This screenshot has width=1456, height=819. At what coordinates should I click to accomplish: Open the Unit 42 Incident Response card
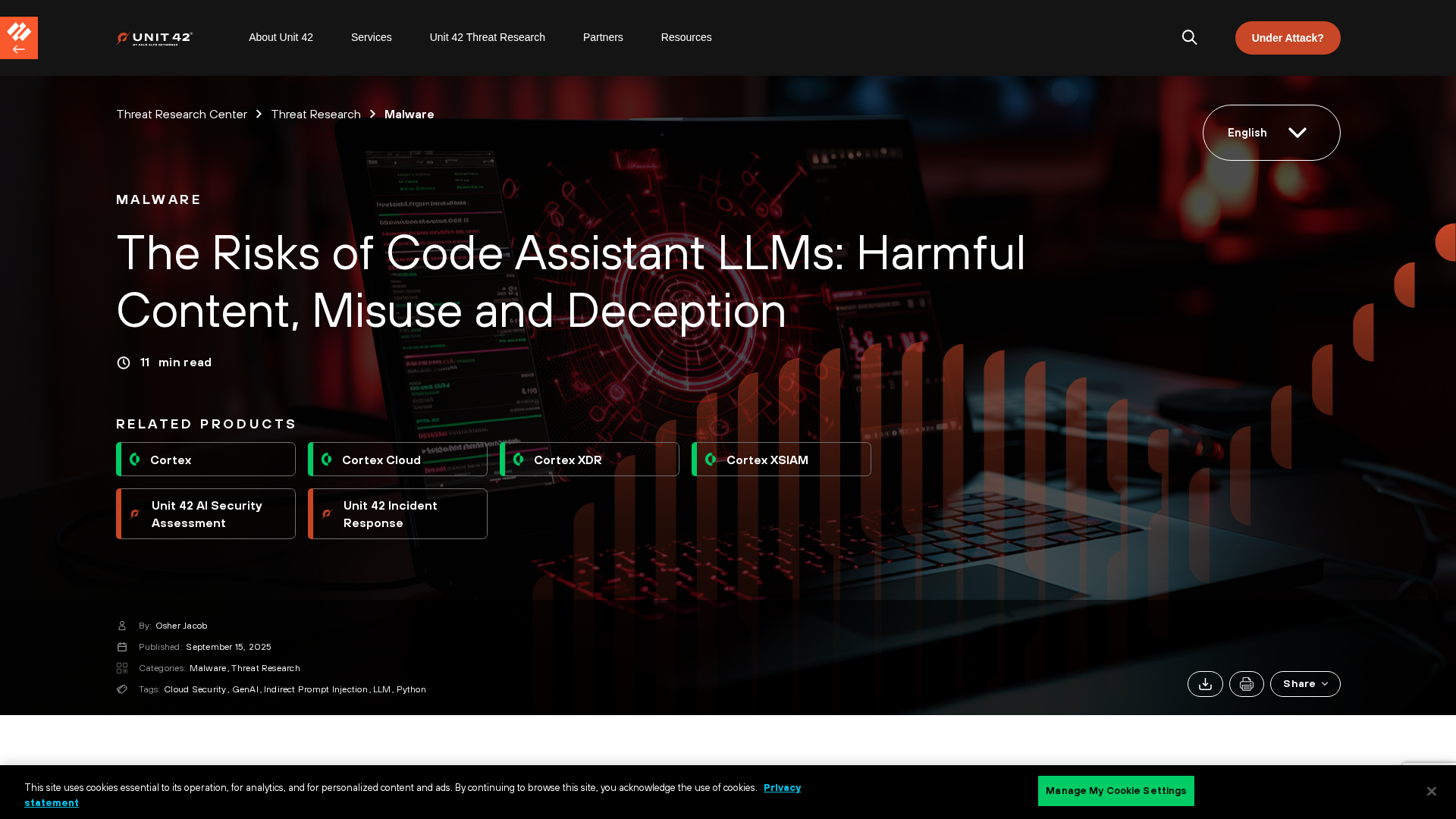pyautogui.click(x=397, y=514)
